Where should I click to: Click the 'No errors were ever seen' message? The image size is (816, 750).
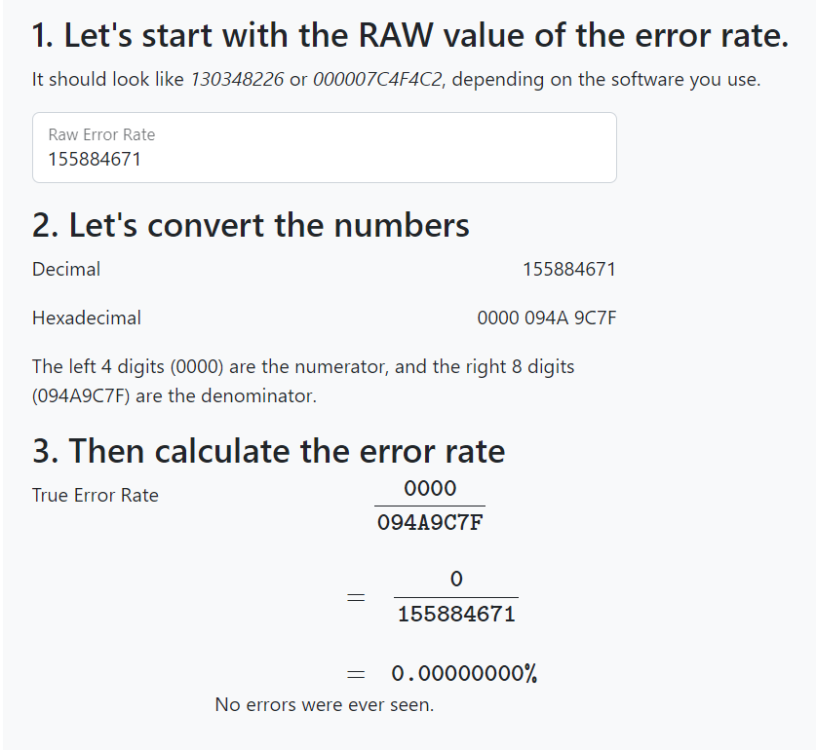point(324,705)
